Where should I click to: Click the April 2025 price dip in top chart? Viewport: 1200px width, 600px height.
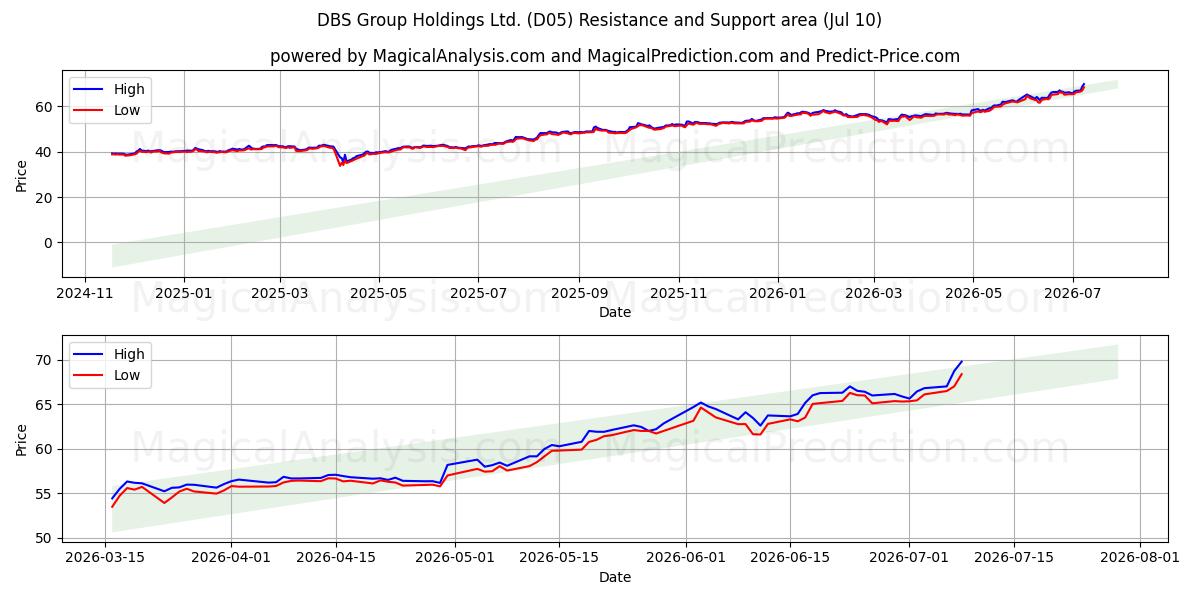click(341, 163)
